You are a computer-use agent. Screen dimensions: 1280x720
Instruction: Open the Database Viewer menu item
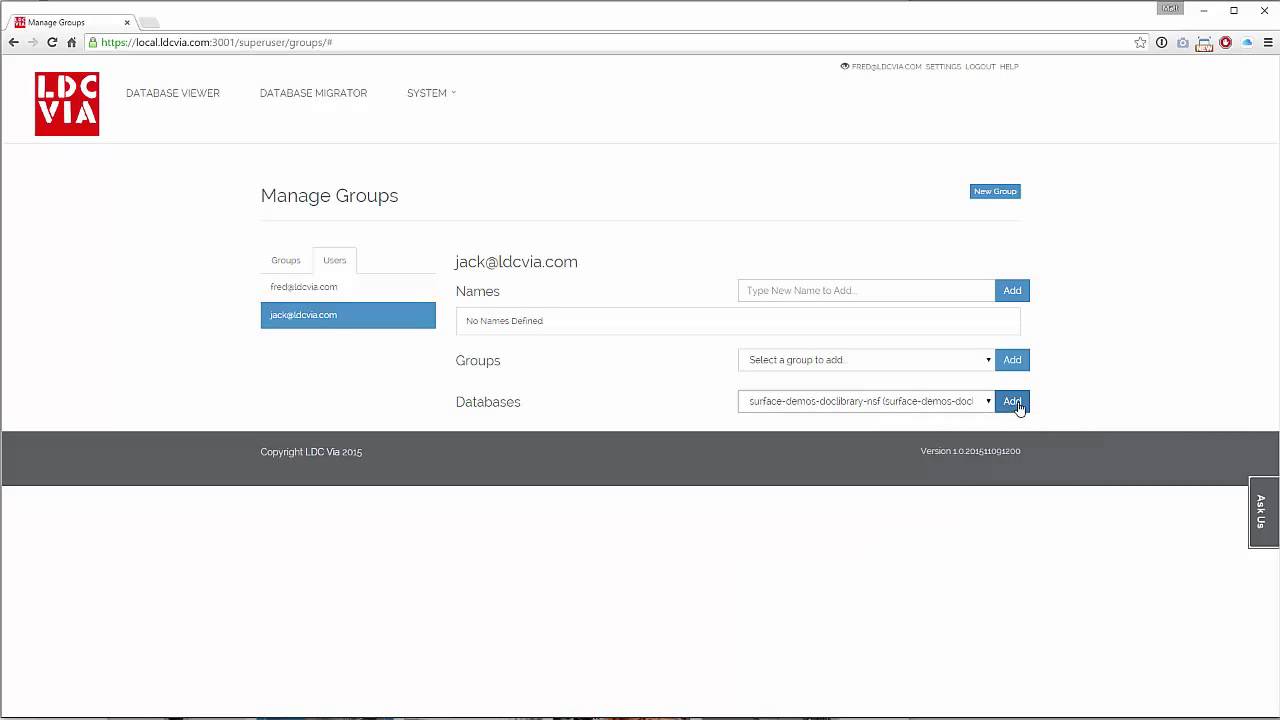point(173,93)
